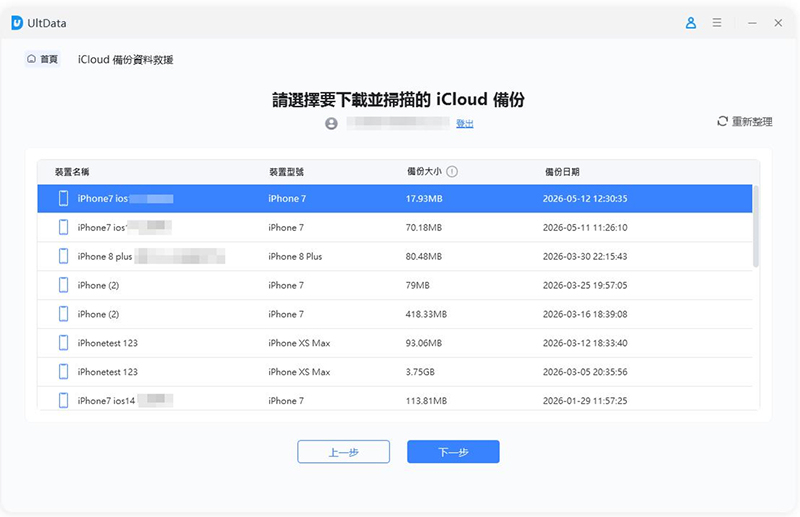Click the 裝置名稱 column header
The image size is (800, 517).
coord(72,172)
